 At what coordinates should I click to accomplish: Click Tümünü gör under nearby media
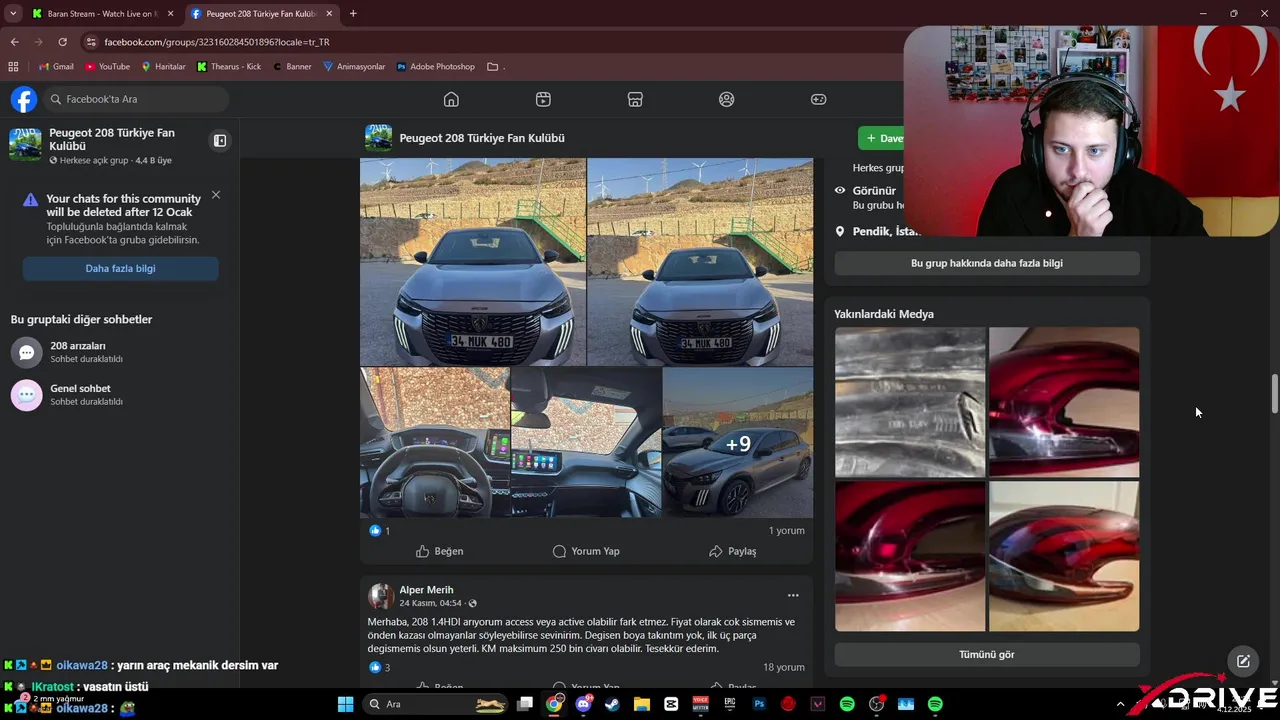pos(987,654)
